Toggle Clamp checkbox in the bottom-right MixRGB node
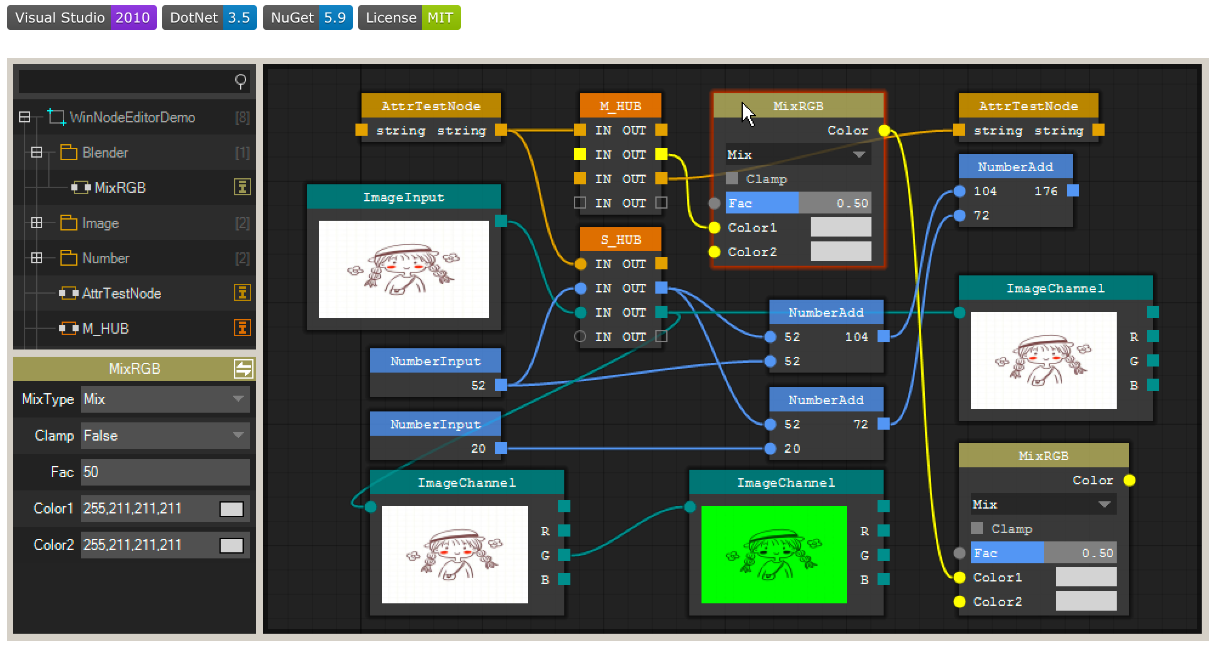The height and width of the screenshot is (654, 1220). click(x=978, y=529)
